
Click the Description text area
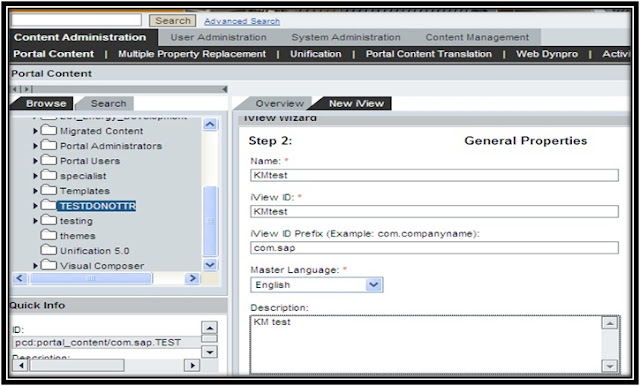(426, 344)
